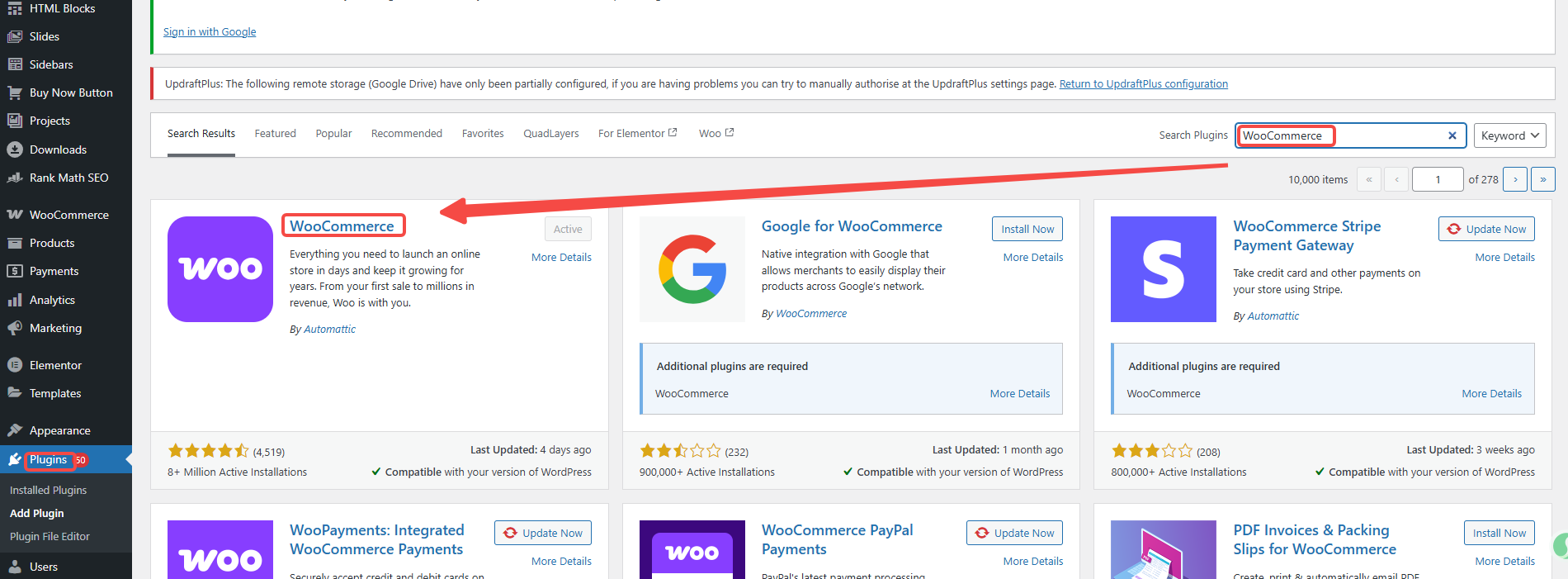Click the WooCommerce Stripe Payment Gateway title
The height and width of the screenshot is (579, 1568).
(1307, 235)
